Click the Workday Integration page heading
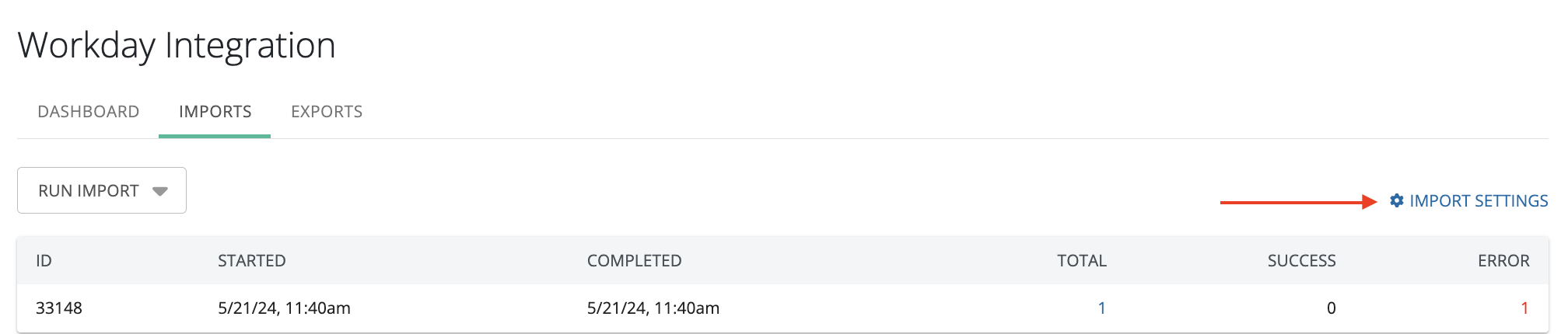1568x334 pixels. click(x=177, y=45)
